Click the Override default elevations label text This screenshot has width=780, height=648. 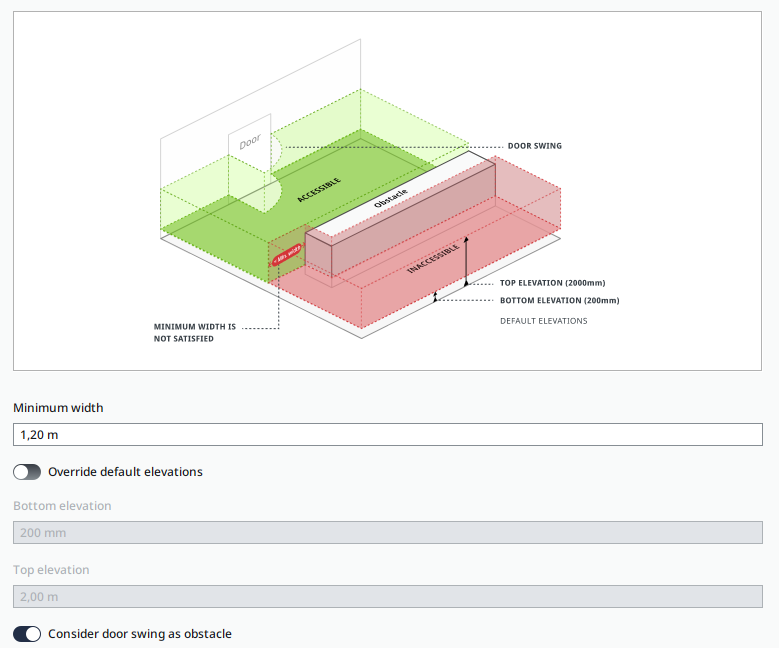pyautogui.click(x=125, y=472)
